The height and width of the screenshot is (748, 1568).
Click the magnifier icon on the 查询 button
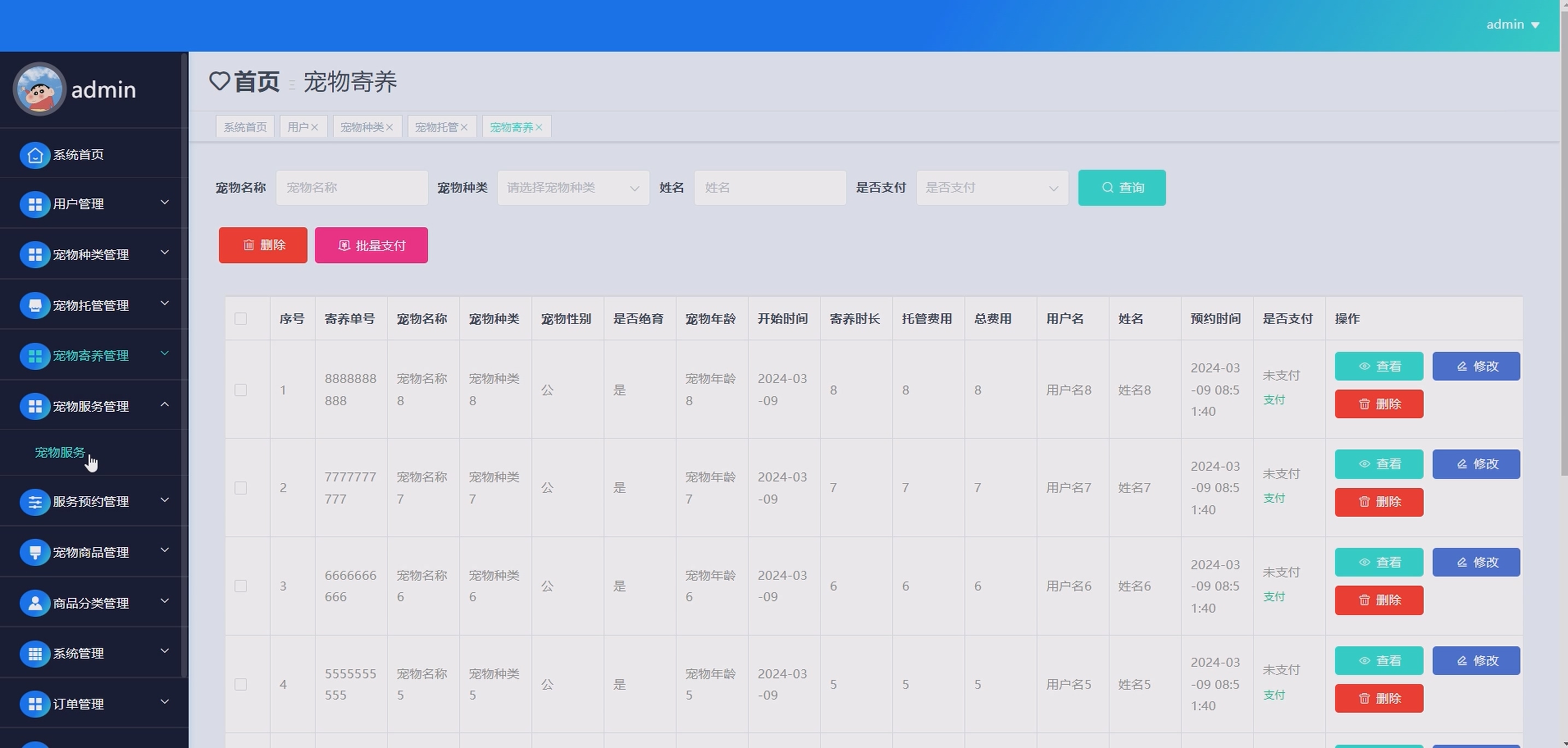[x=1108, y=188]
